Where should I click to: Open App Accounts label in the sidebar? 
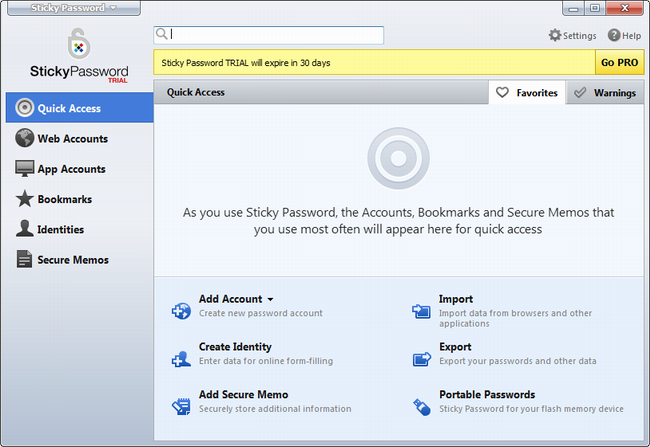coord(71,169)
